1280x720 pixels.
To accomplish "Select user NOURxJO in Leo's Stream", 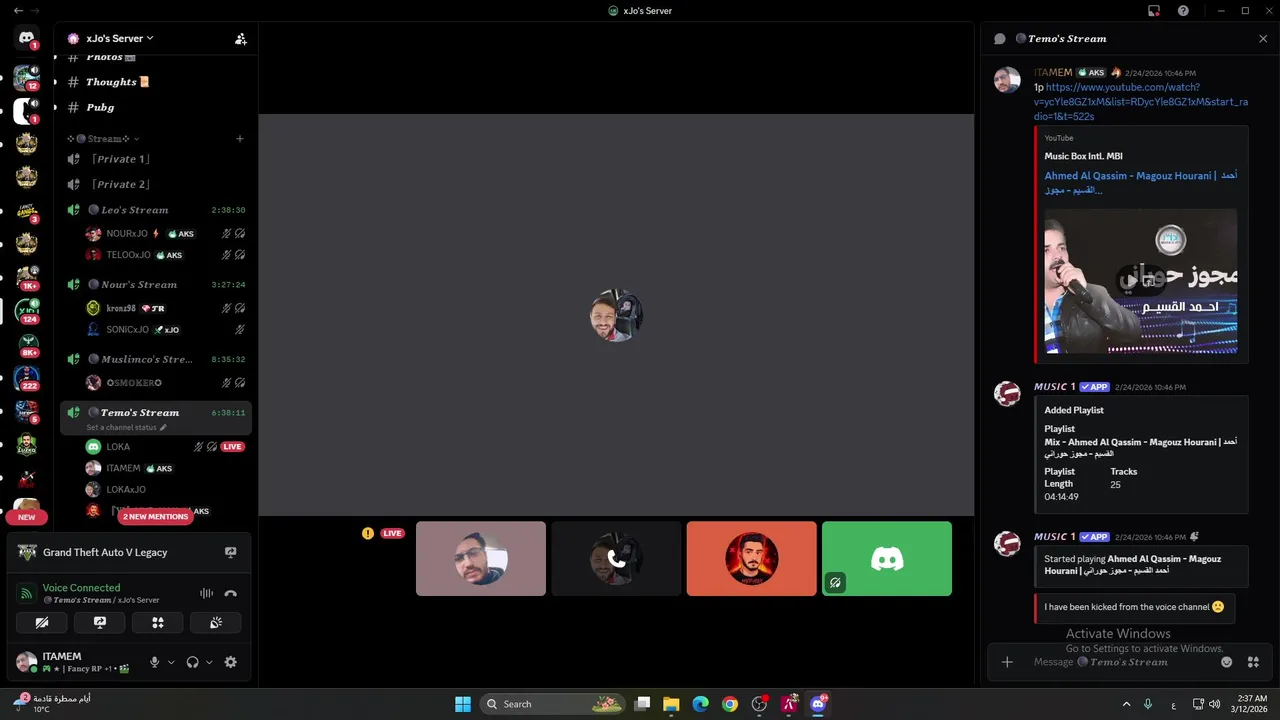I will coord(127,233).
